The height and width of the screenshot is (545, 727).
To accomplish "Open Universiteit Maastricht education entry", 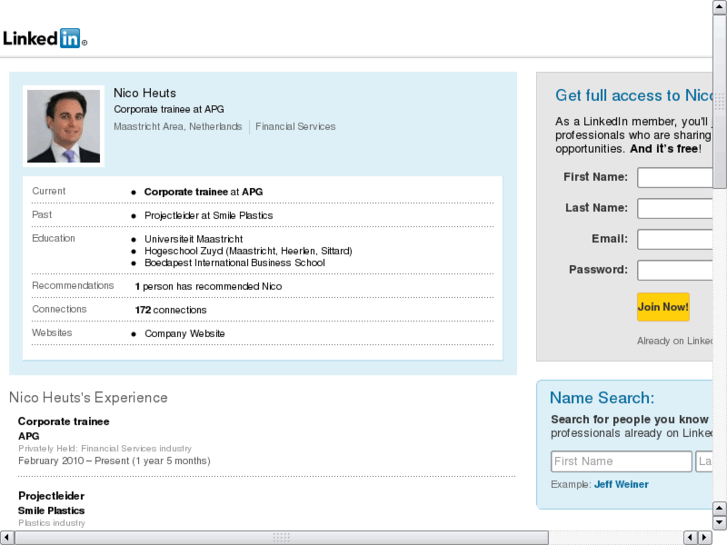I will pyautogui.click(x=193, y=239).
